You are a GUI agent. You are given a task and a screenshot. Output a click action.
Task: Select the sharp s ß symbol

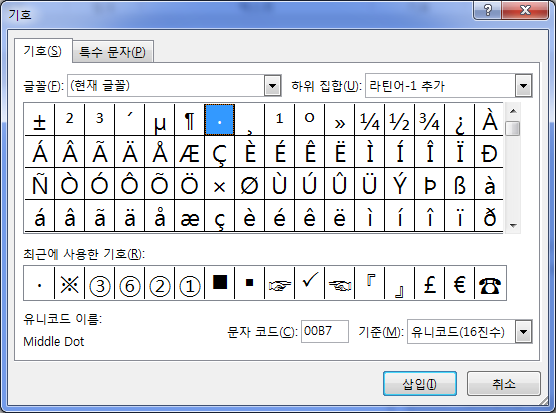459,184
